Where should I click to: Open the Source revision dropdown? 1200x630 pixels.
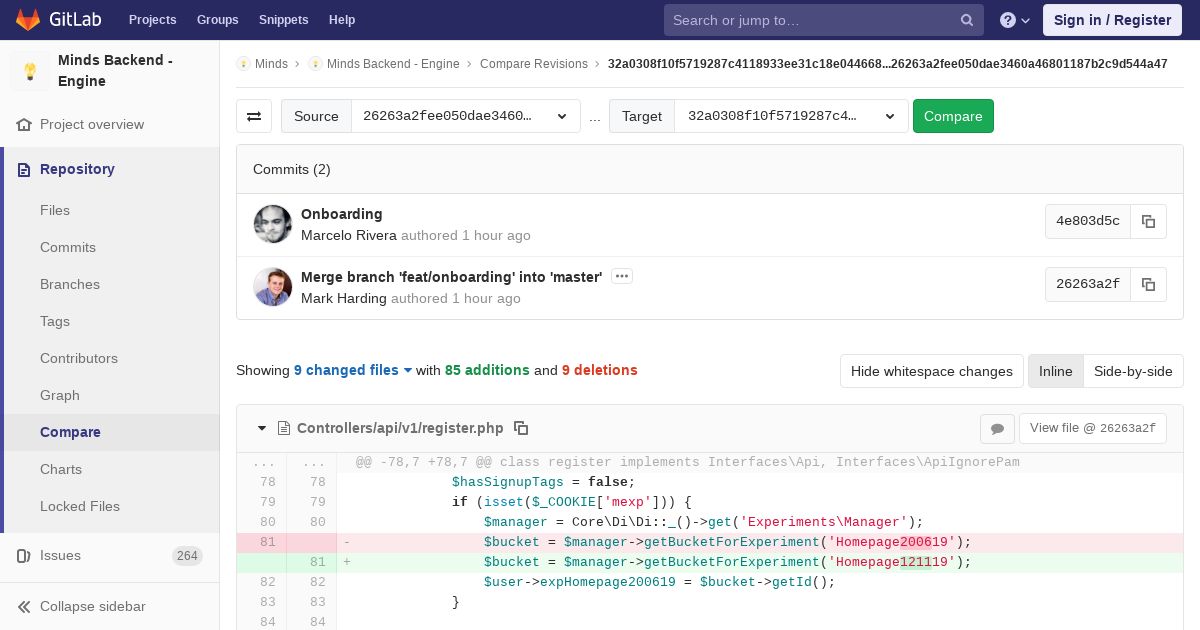465,116
